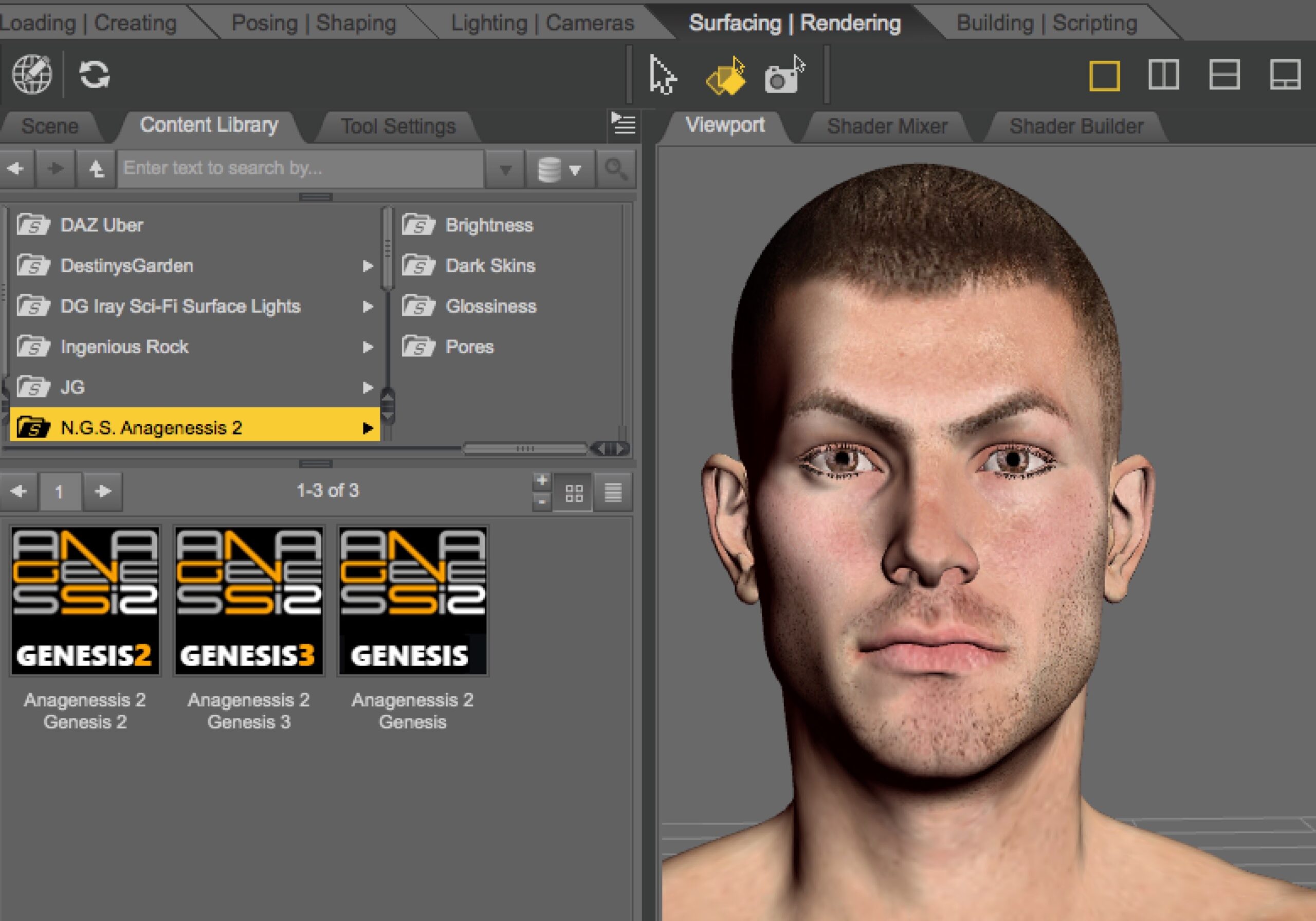Click the globe pencil icon
This screenshot has width=1316, height=921.
(x=32, y=75)
